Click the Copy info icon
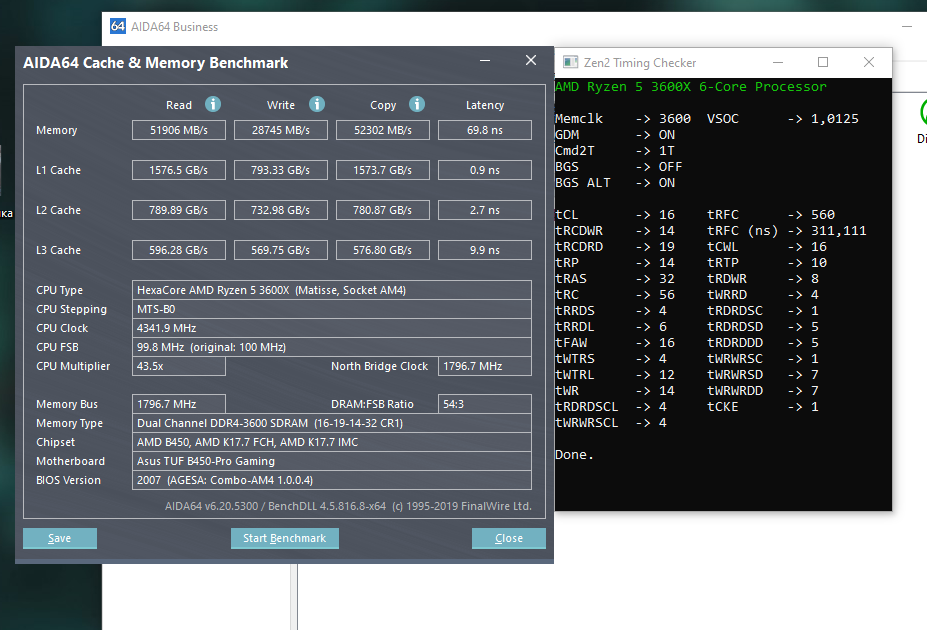Screen dimensions: 927x630 (x=417, y=104)
